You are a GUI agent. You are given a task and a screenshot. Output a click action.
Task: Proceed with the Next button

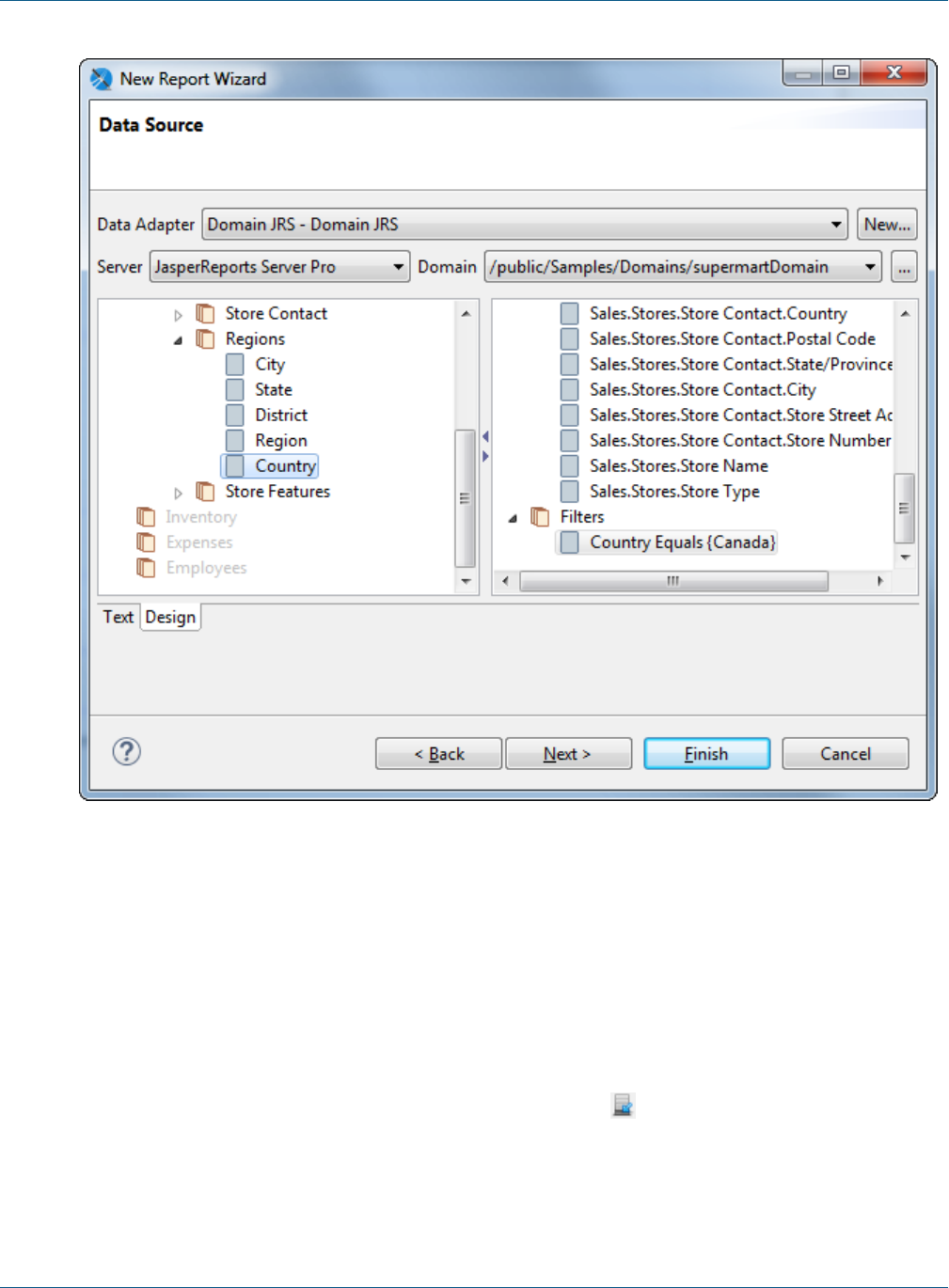pos(568,753)
